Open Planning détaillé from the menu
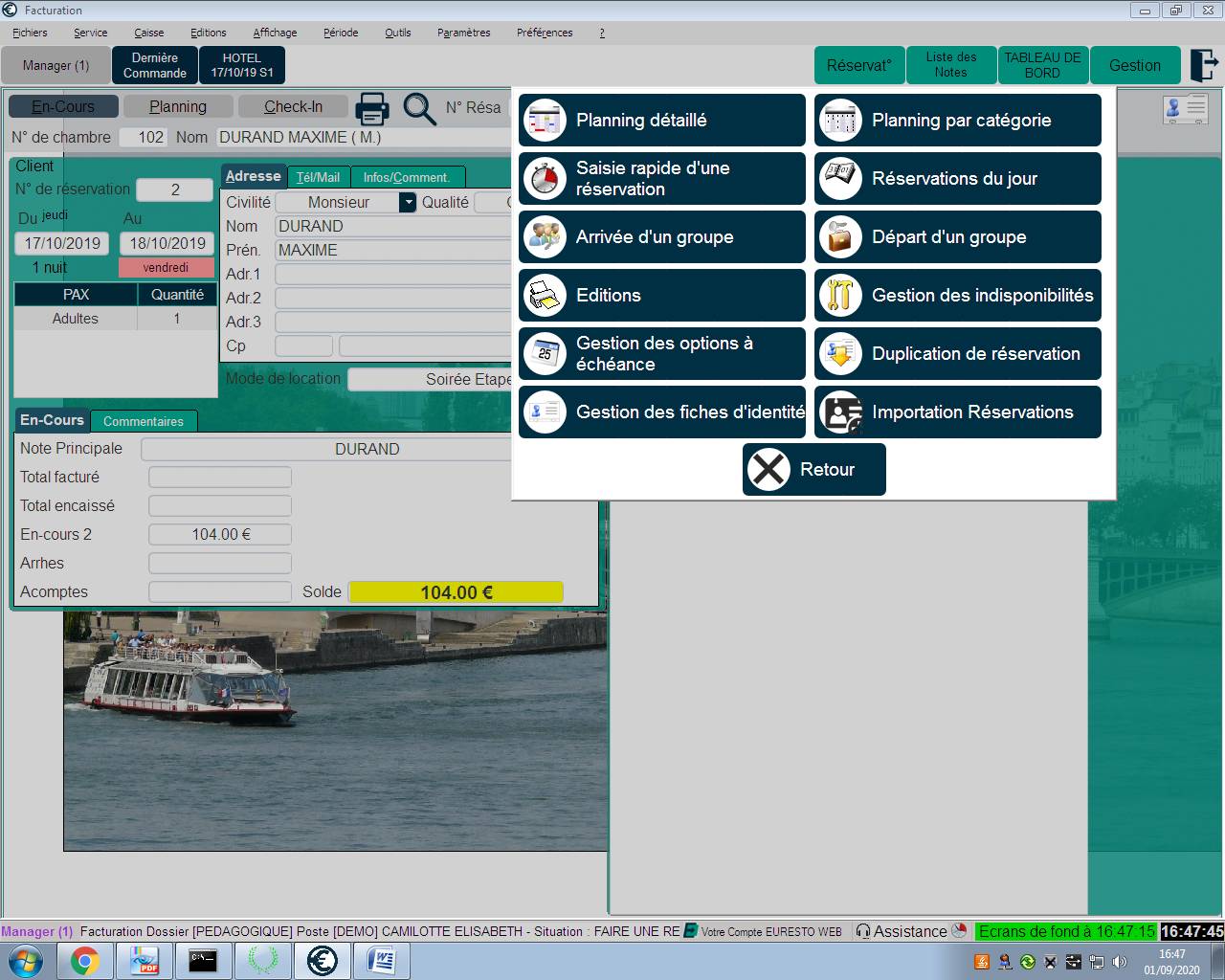 (662, 121)
